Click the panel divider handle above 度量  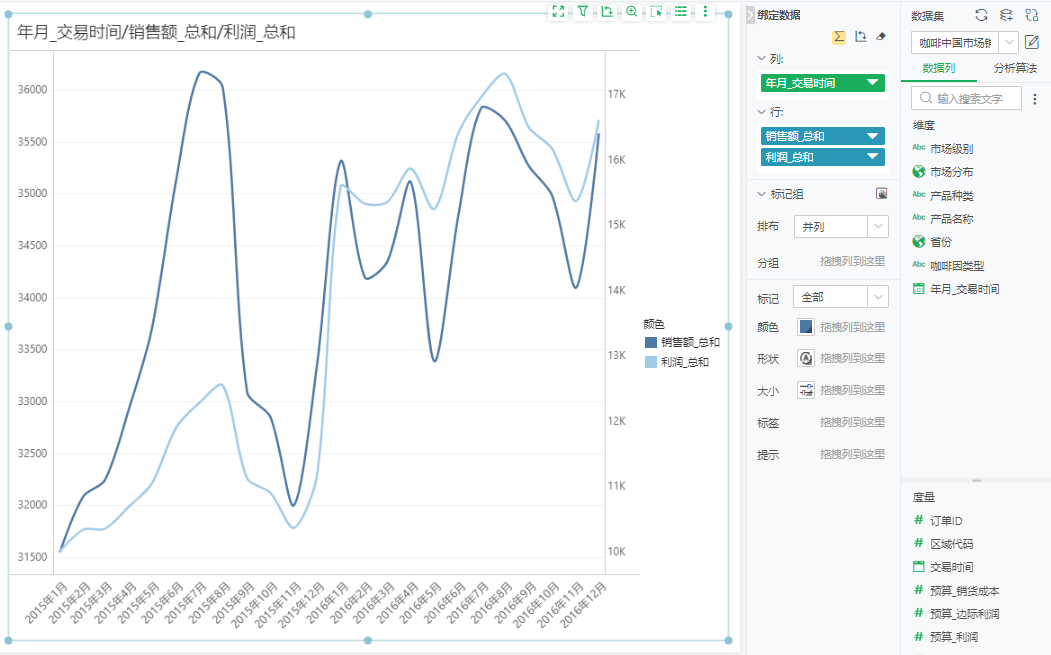click(x=977, y=481)
